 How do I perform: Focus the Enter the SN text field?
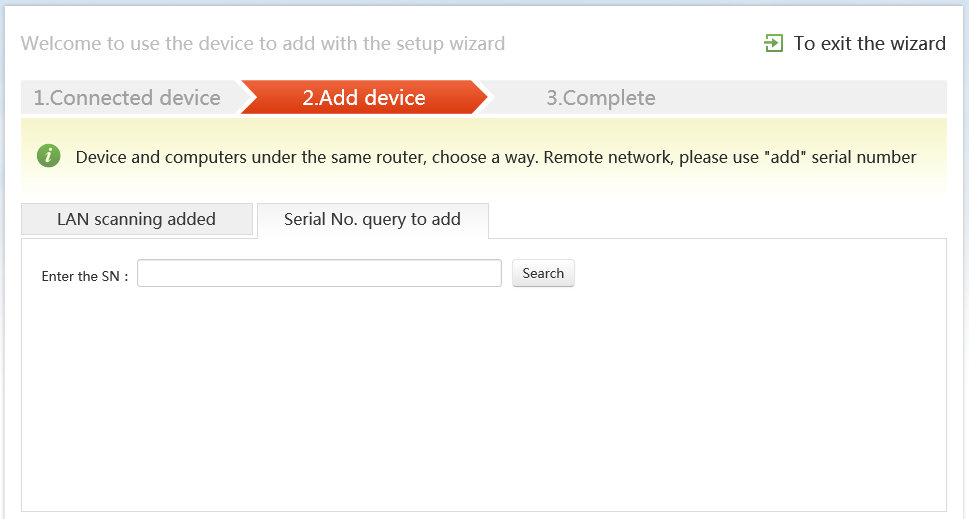(x=319, y=273)
